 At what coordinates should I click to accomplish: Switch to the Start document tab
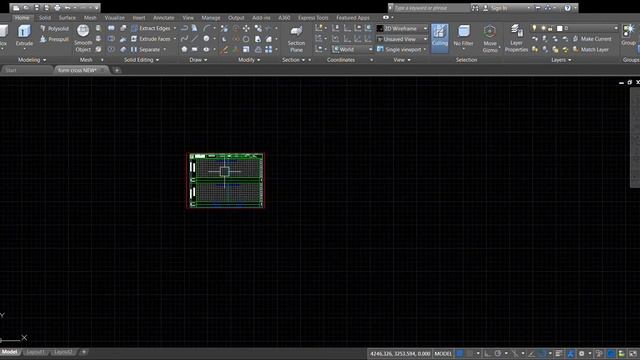(26, 70)
